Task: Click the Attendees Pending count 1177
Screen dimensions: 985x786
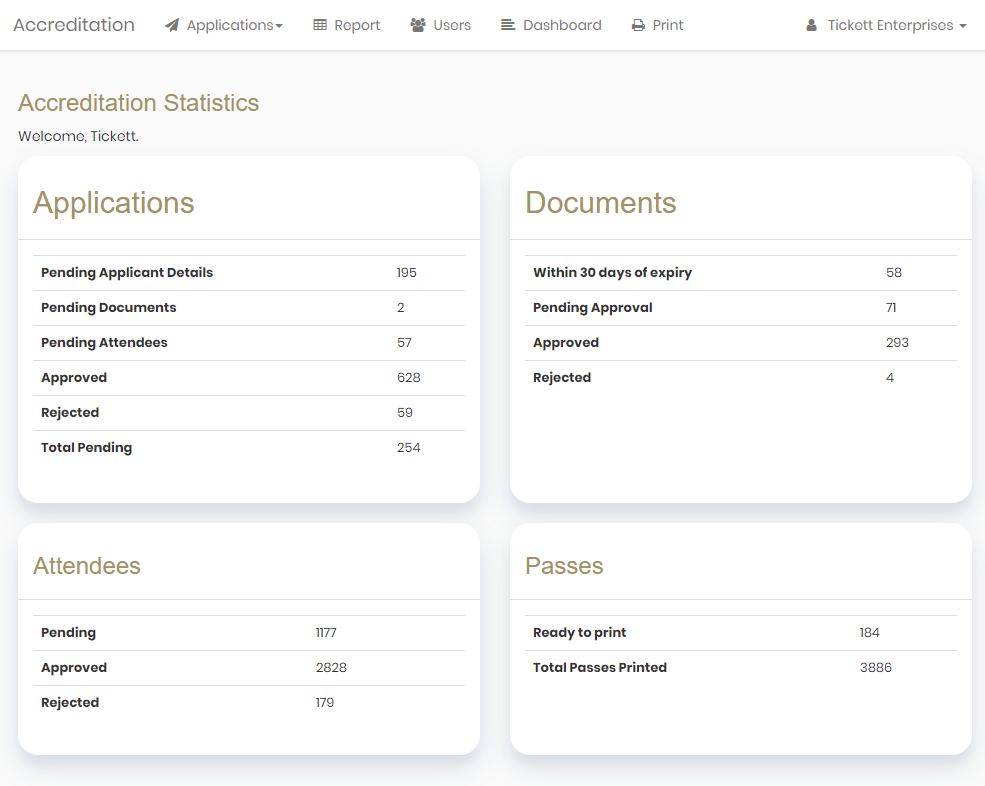Action: pyautogui.click(x=326, y=633)
